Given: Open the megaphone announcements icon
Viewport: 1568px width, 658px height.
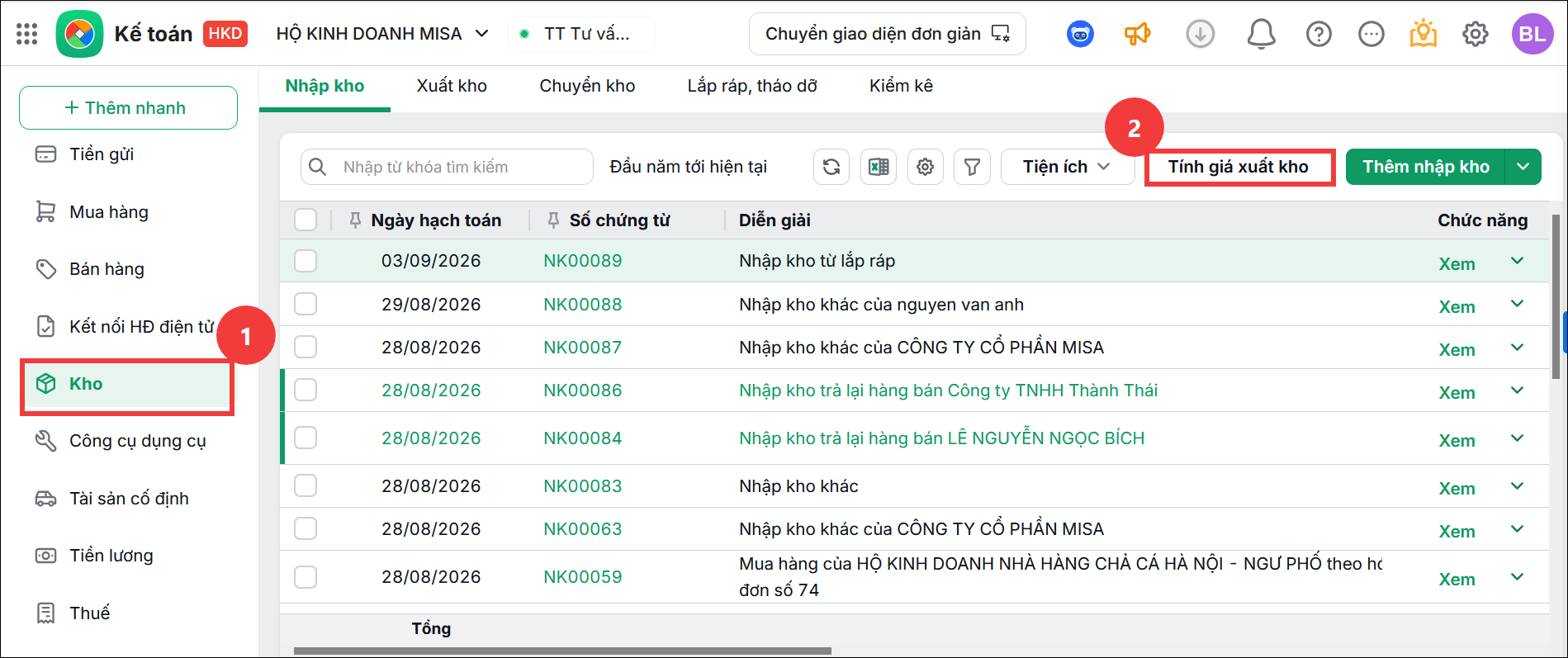Looking at the screenshot, I should [x=1137, y=34].
